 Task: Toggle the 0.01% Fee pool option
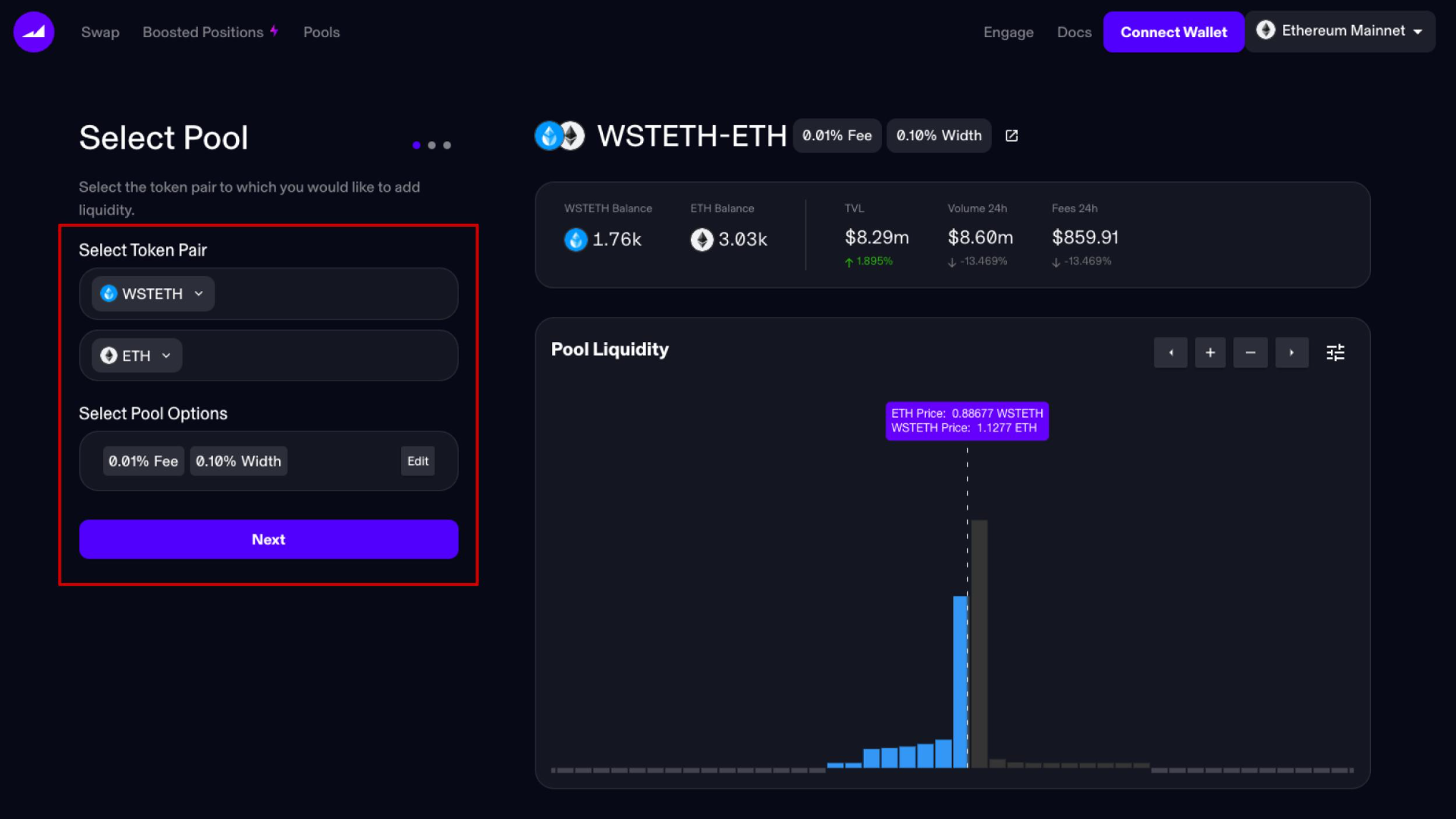click(142, 461)
